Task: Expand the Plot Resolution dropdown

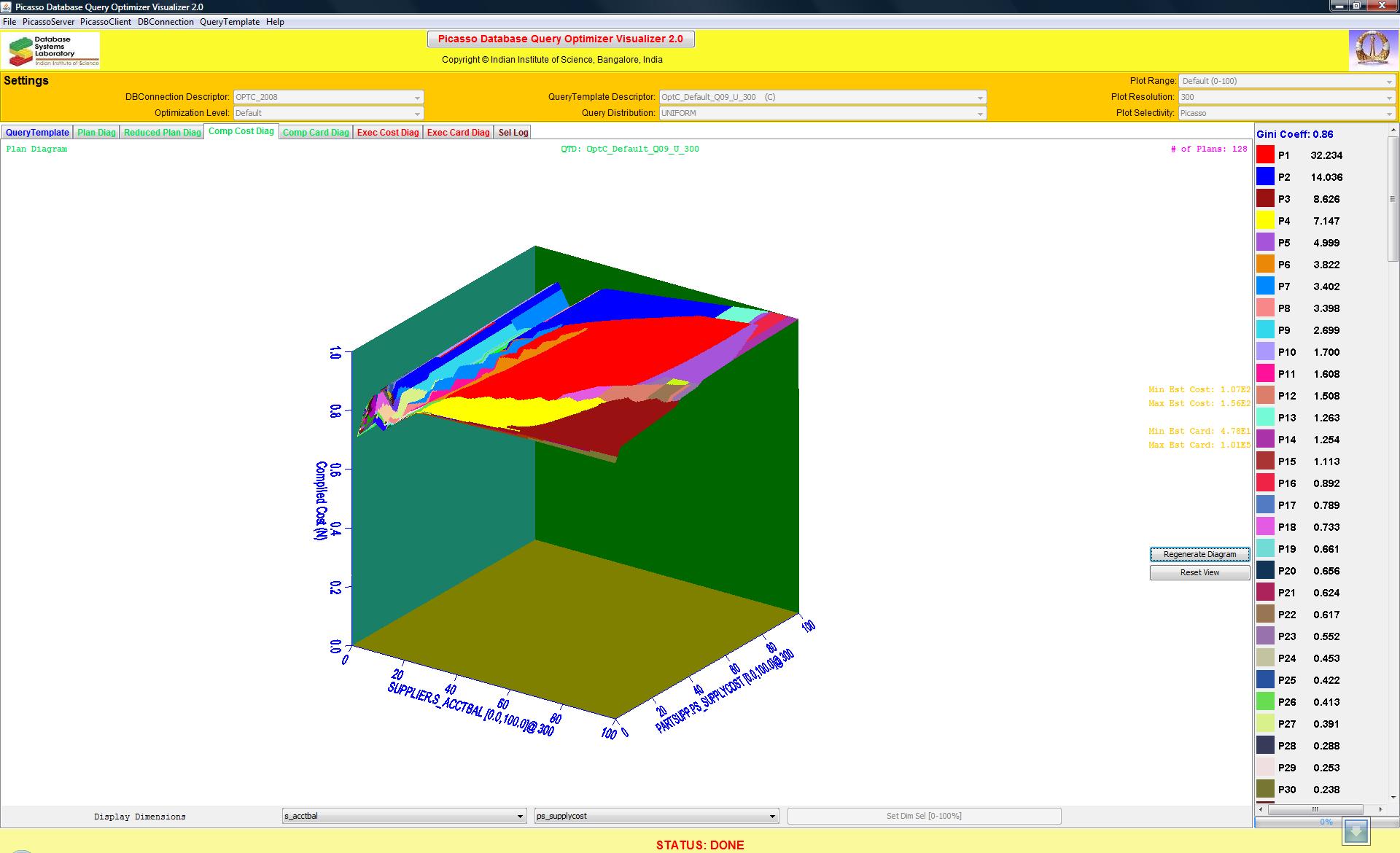Action: tap(1286, 97)
